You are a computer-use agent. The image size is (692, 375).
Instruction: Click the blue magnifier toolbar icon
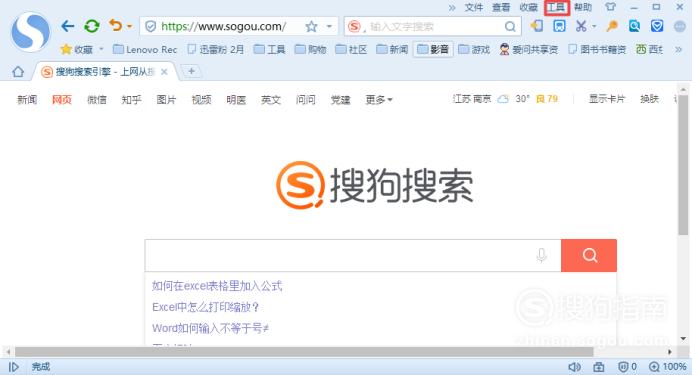(635, 26)
